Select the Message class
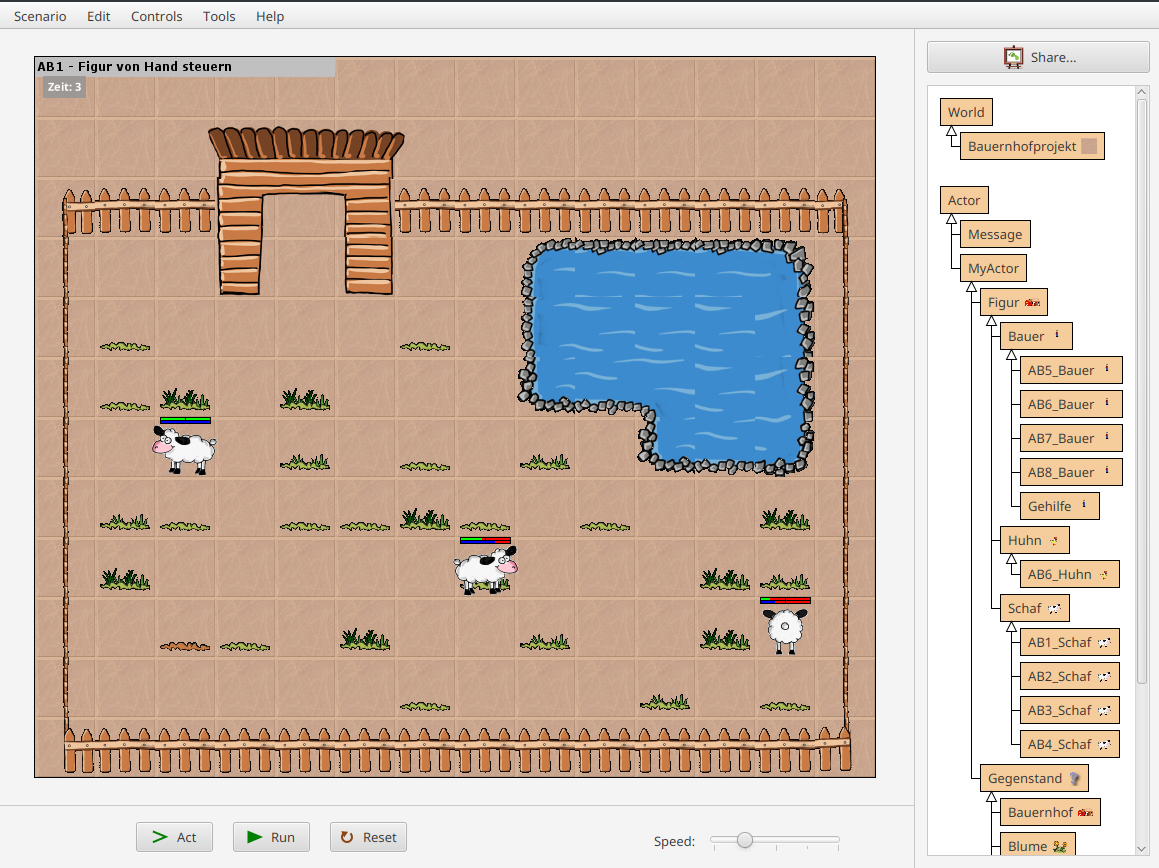The image size is (1159, 868). (x=995, y=234)
